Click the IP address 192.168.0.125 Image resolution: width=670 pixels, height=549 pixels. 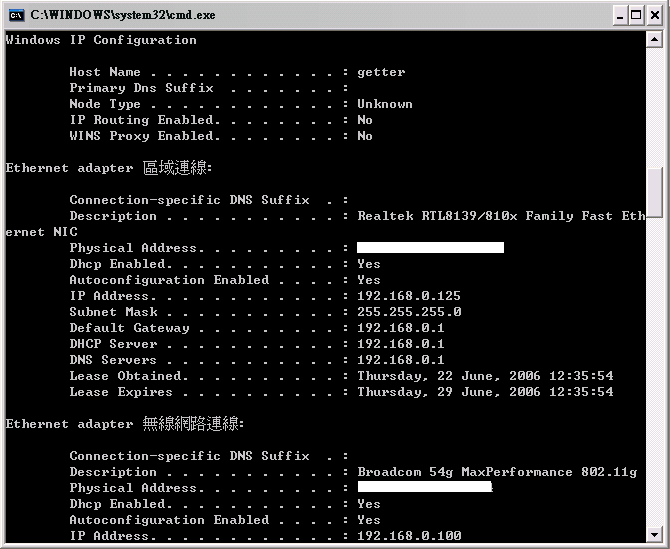pos(409,296)
